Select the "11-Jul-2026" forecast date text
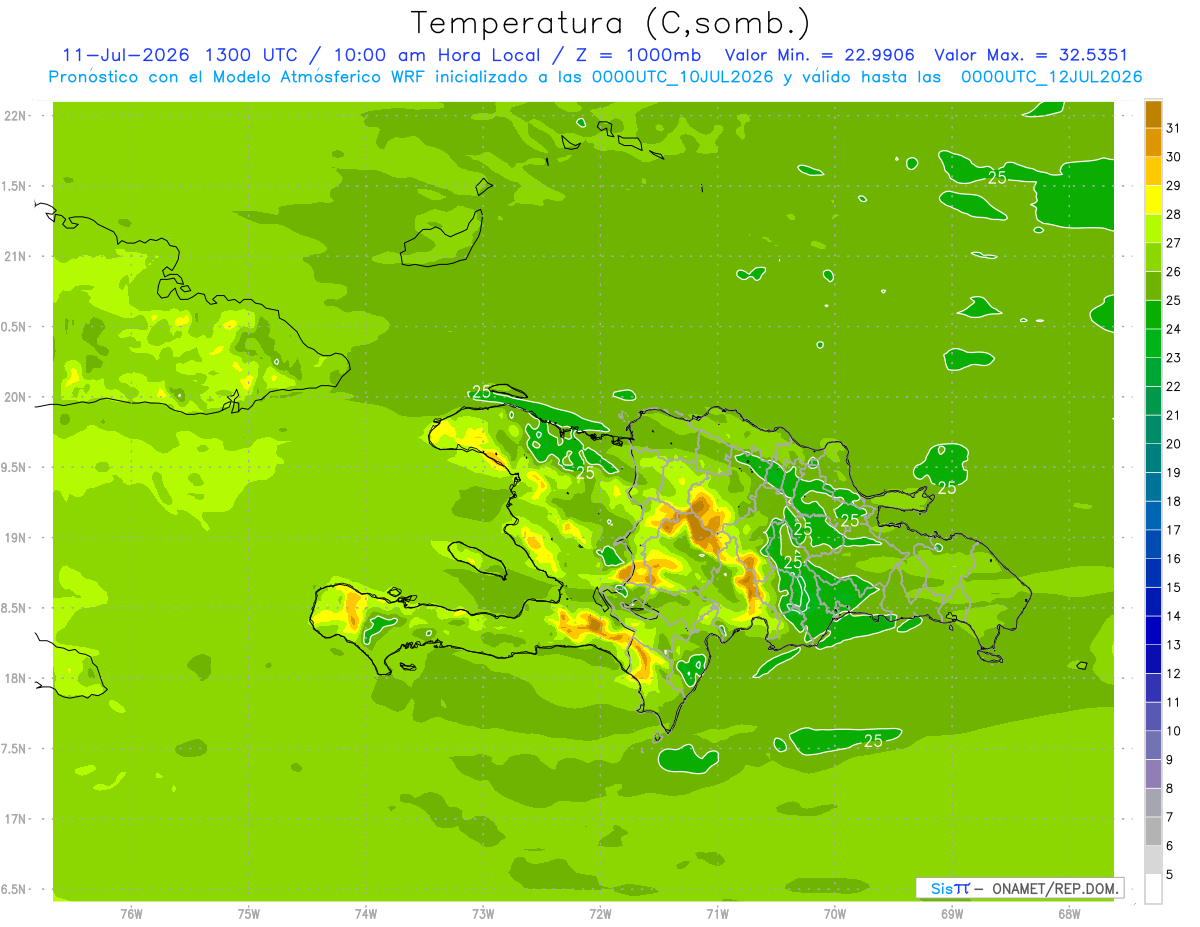Viewport: 1200px width, 927px height. tap(126, 55)
